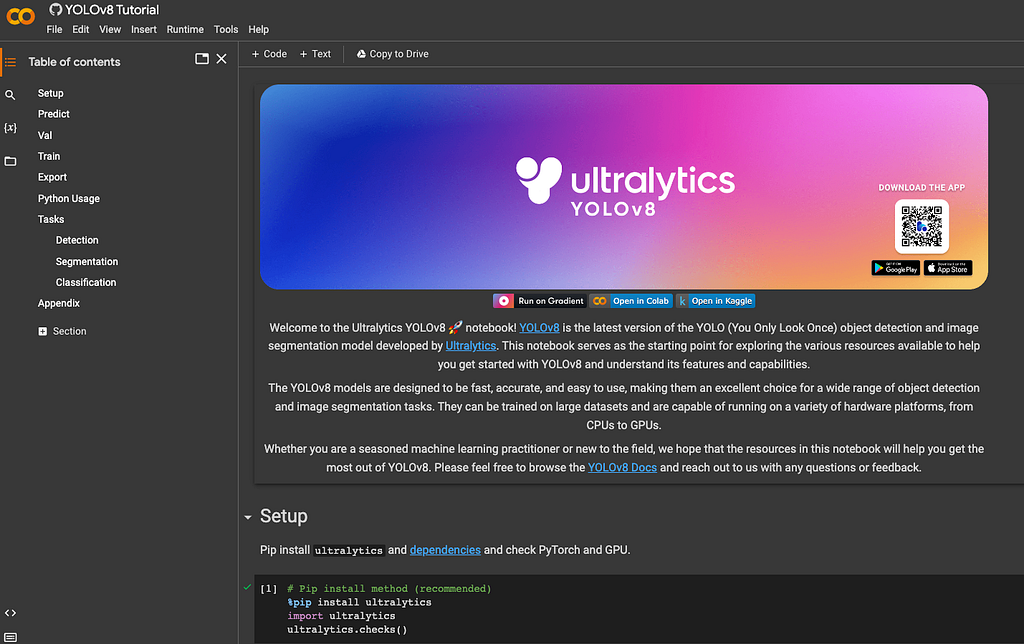Click the Open in Colab badge
Image resolution: width=1024 pixels, height=644 pixels.
(631, 301)
